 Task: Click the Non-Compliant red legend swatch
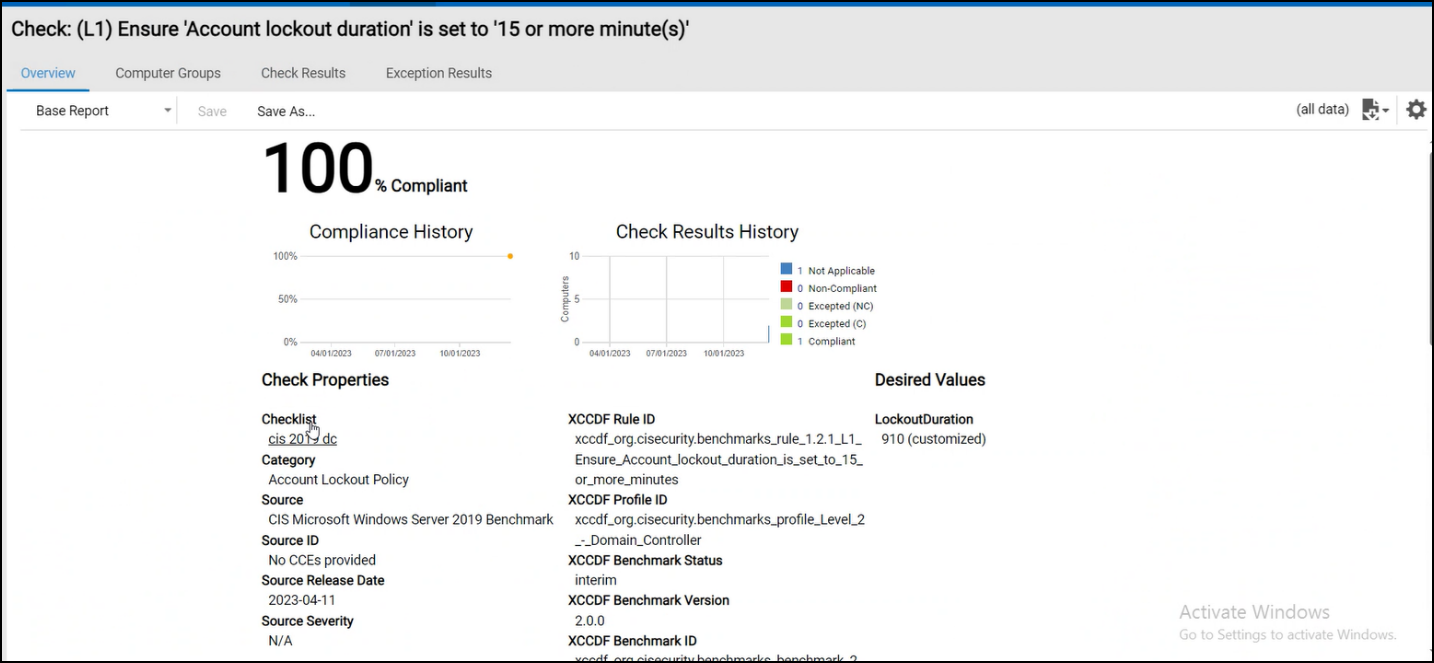(786, 287)
